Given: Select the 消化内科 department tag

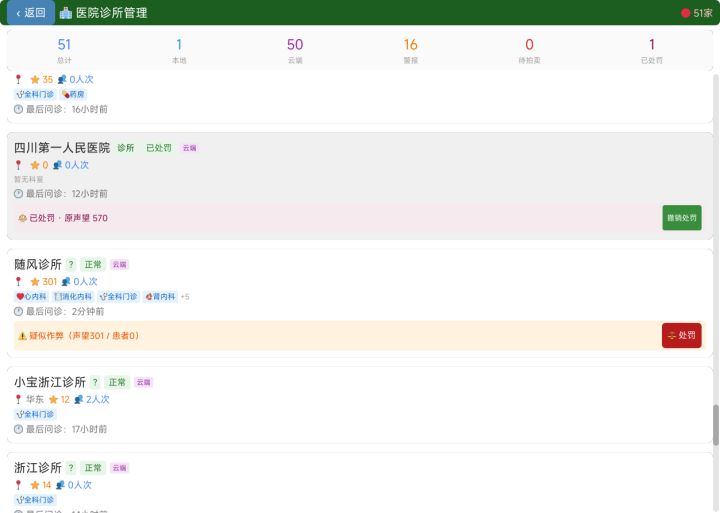Looking at the screenshot, I should click(x=73, y=297).
